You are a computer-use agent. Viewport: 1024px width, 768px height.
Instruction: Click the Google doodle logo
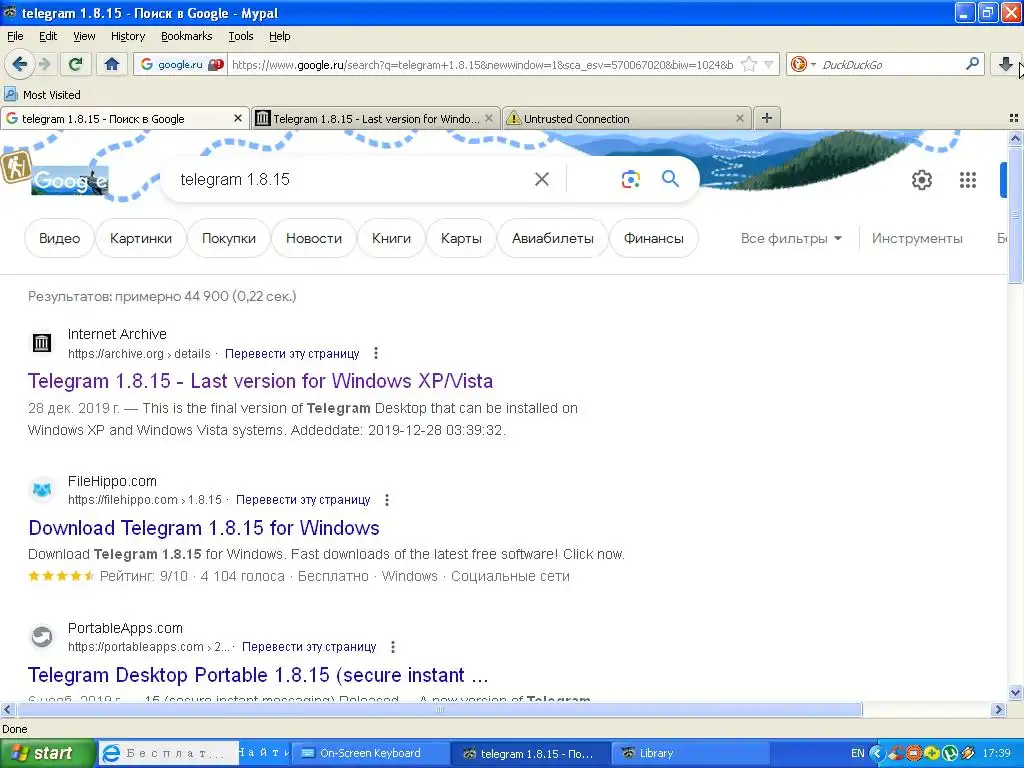[x=69, y=180]
